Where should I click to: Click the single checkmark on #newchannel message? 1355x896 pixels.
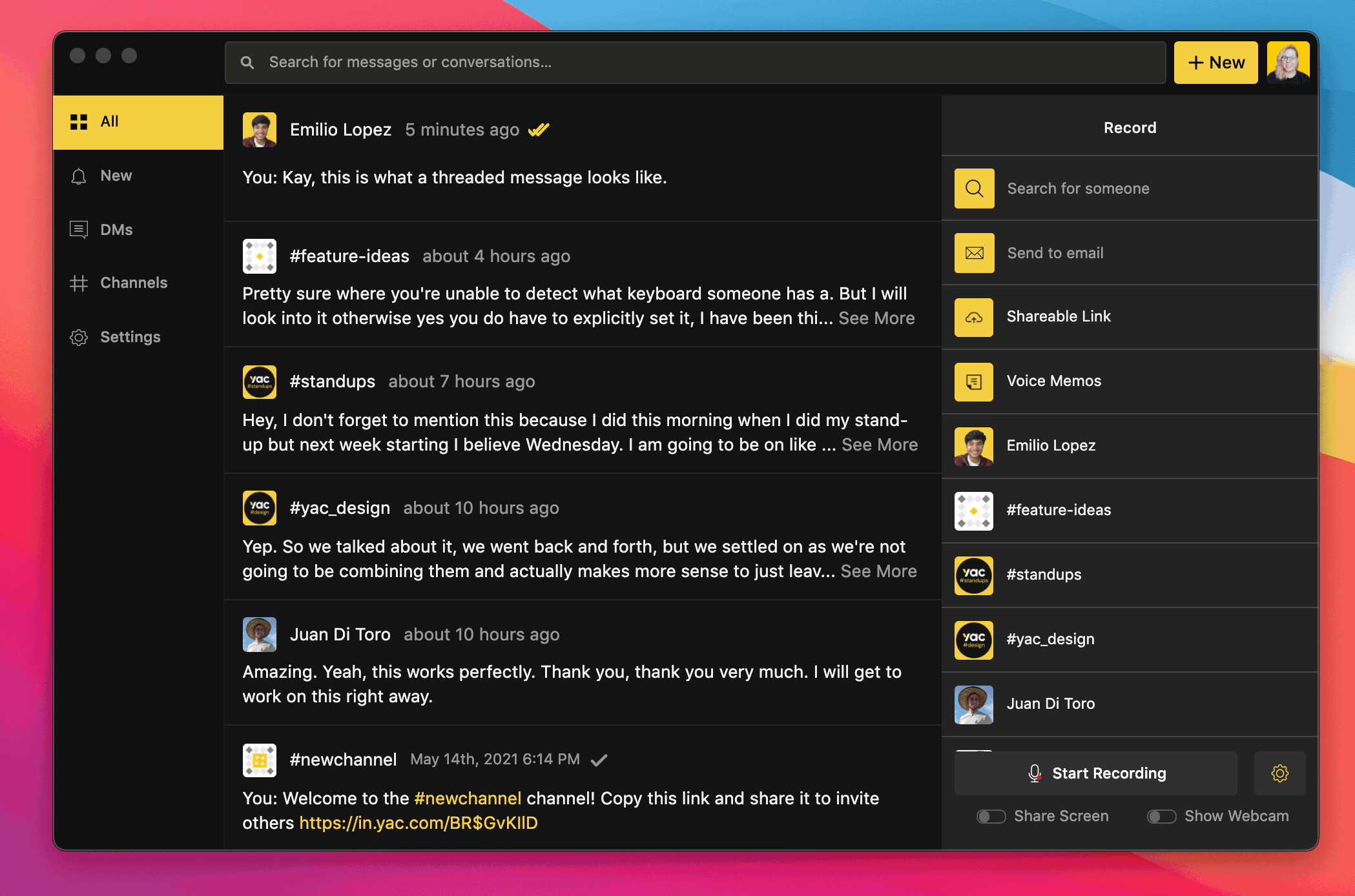pyautogui.click(x=599, y=760)
